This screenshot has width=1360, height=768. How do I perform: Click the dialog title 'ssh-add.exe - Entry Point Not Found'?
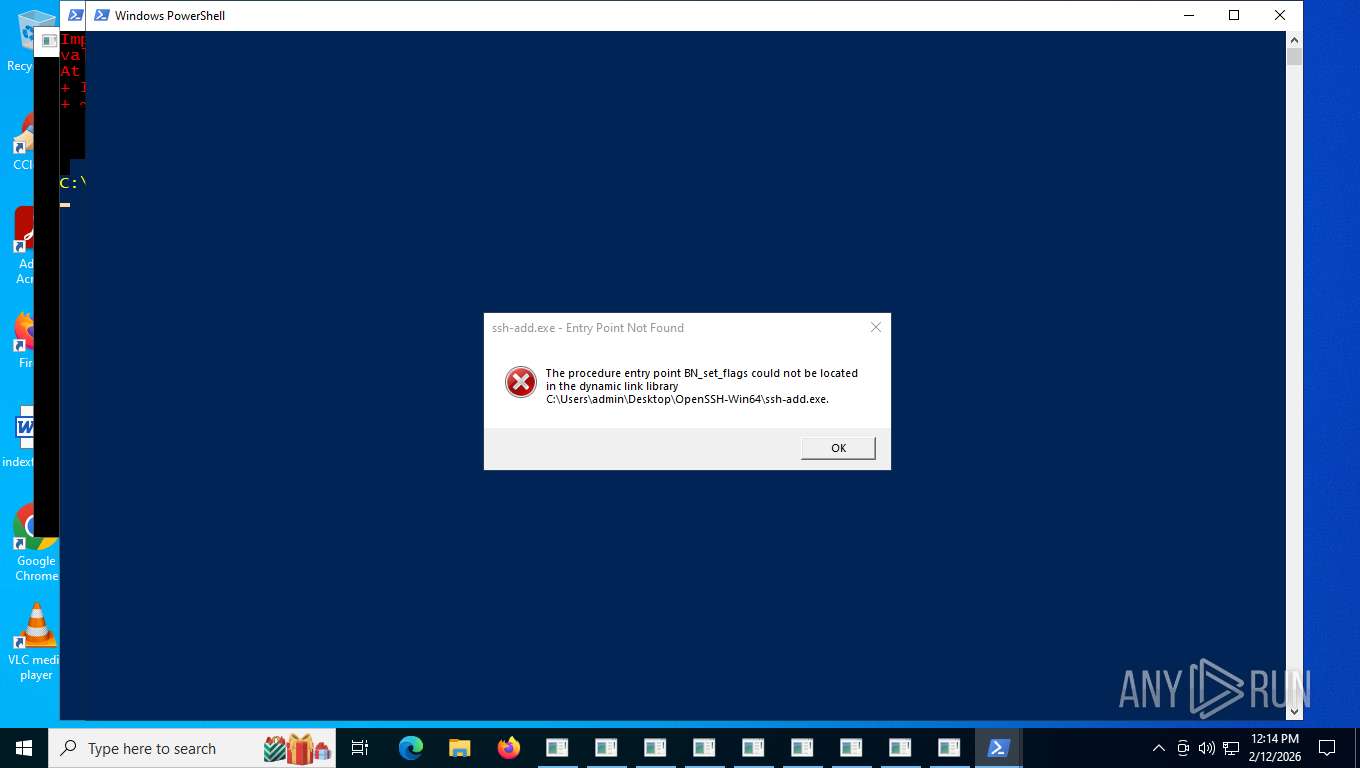pyautogui.click(x=588, y=328)
